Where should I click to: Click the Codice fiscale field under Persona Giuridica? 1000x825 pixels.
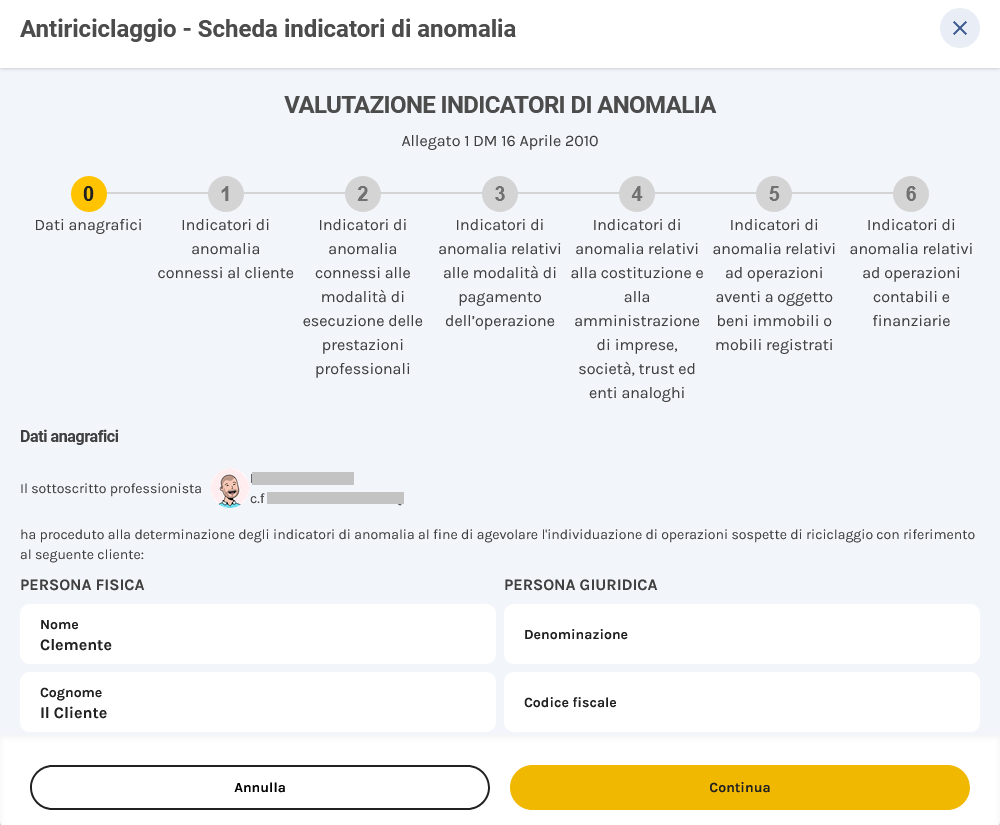pos(742,702)
